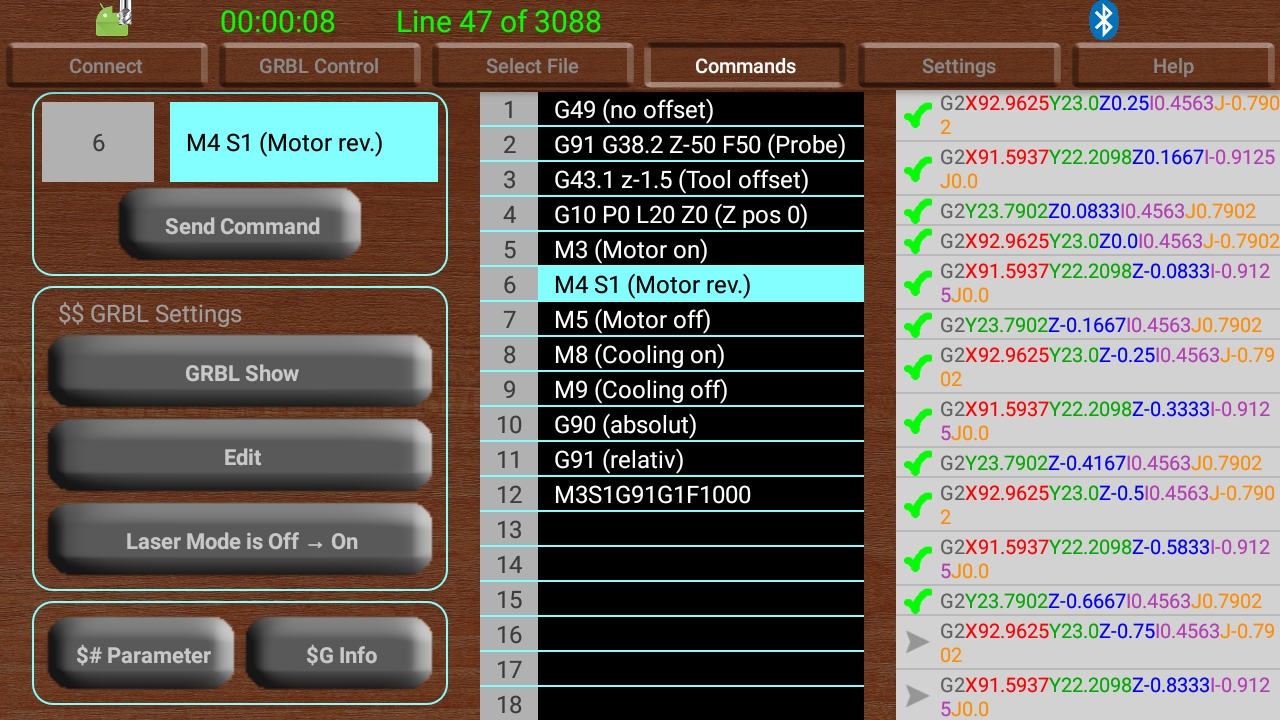Click the elapsed time 00:00:08
This screenshot has height=720, width=1280.
click(x=278, y=22)
